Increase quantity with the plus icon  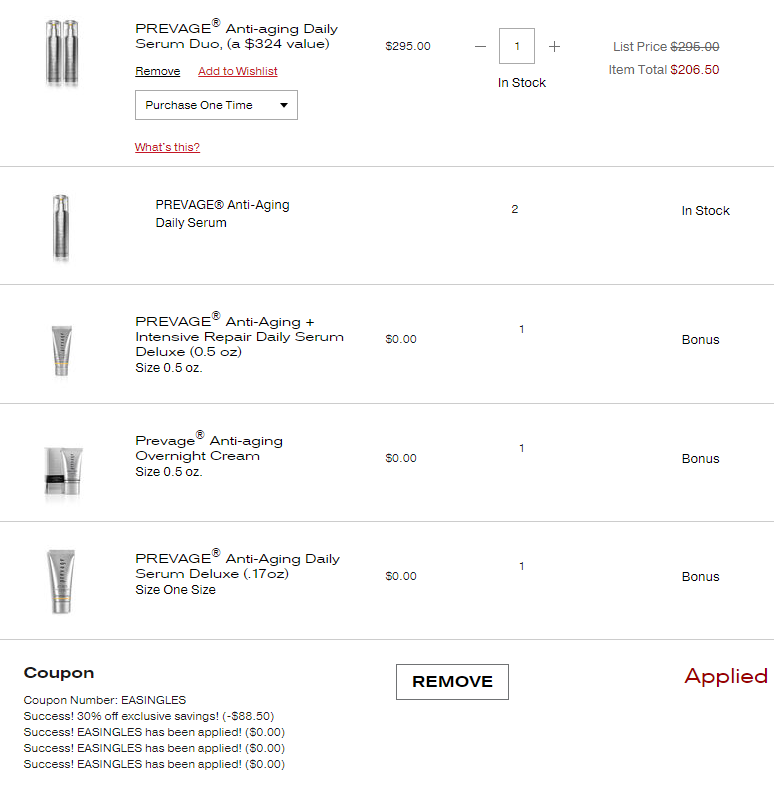pyautogui.click(x=554, y=46)
